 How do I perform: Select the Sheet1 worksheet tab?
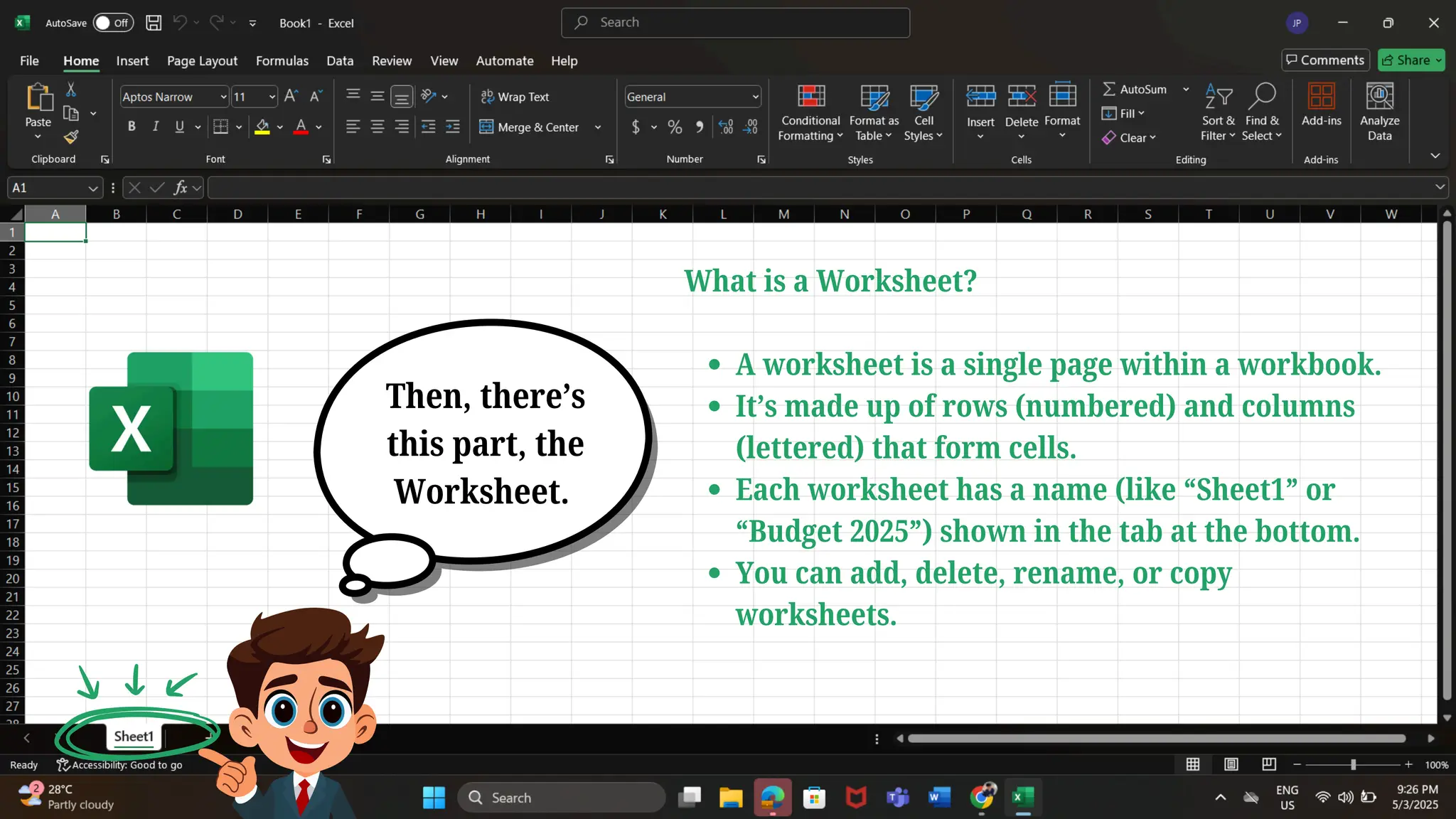(134, 737)
